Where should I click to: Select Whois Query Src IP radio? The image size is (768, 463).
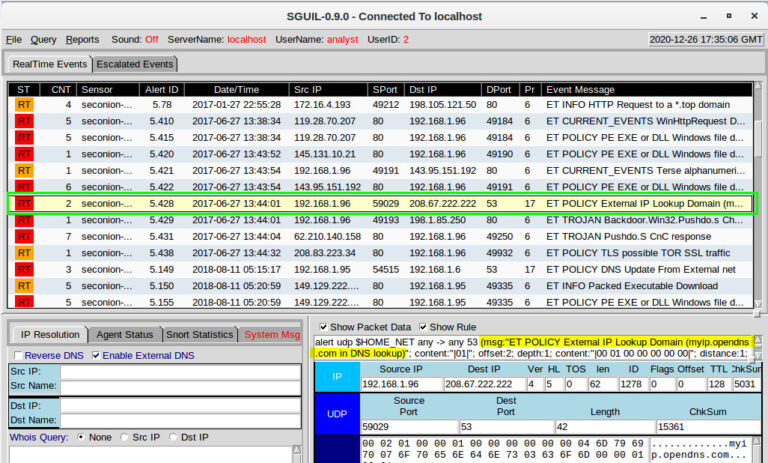tap(124, 437)
